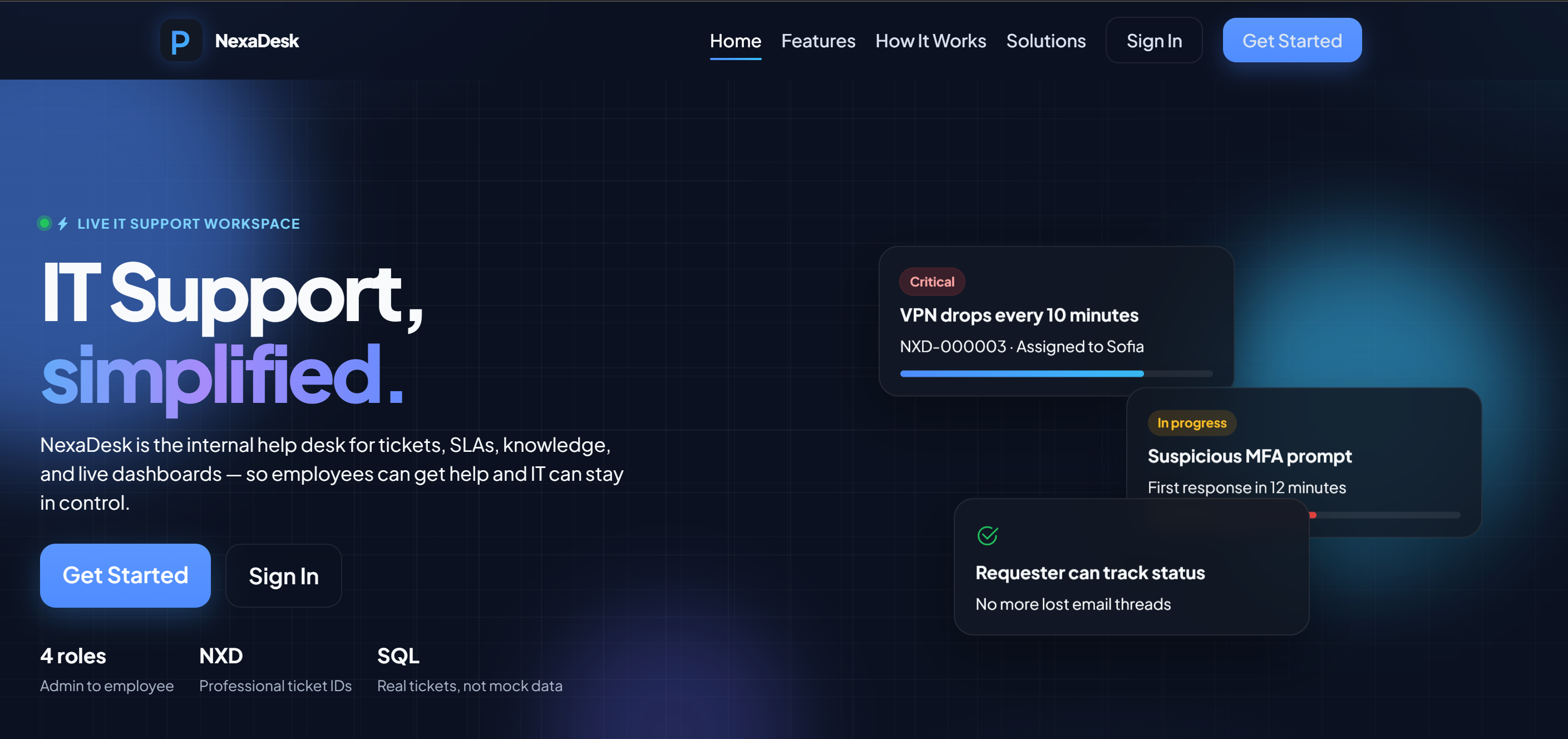Click the green checkmark circle icon
1568x739 pixels.
tap(987, 536)
